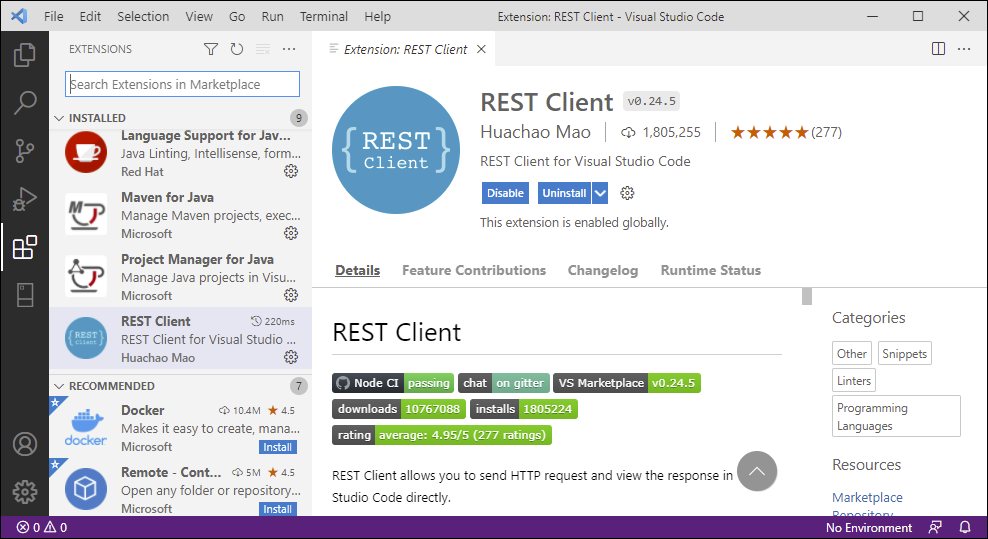
Task: Click the Snippets category tag
Action: point(904,354)
